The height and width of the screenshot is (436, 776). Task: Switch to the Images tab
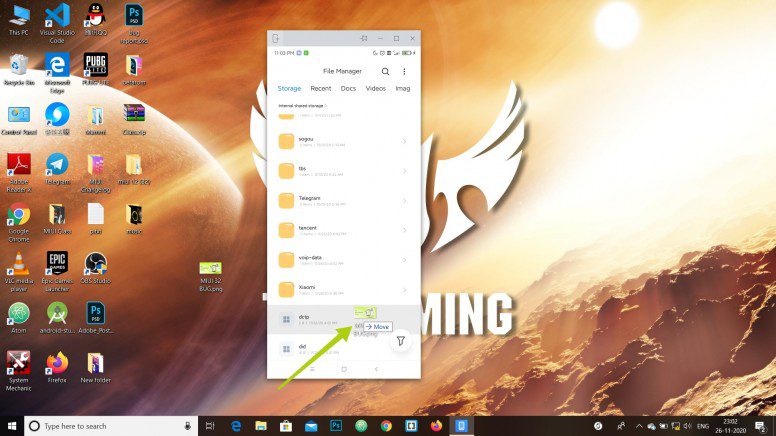point(403,89)
